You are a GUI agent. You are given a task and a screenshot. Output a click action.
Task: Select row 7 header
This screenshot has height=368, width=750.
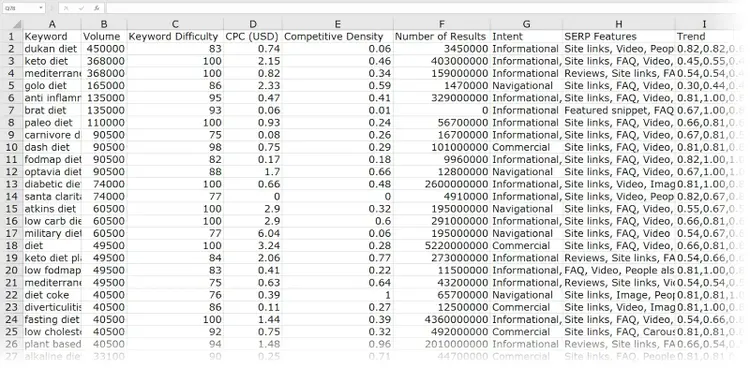pos(11,110)
